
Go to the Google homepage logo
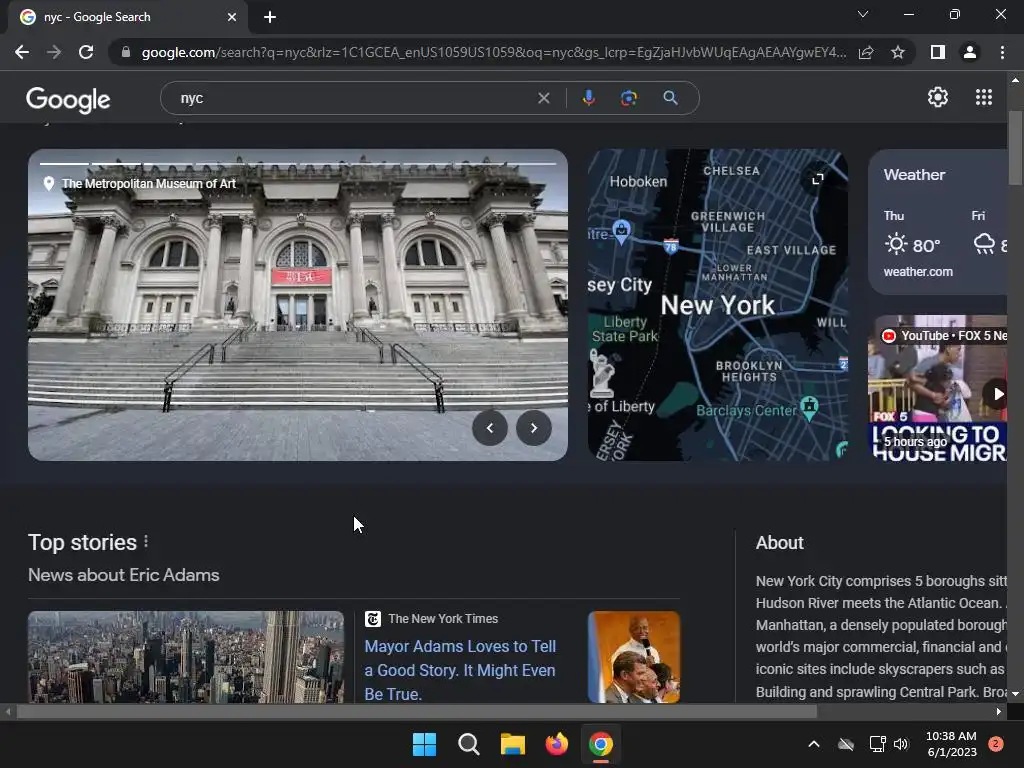[68, 99]
